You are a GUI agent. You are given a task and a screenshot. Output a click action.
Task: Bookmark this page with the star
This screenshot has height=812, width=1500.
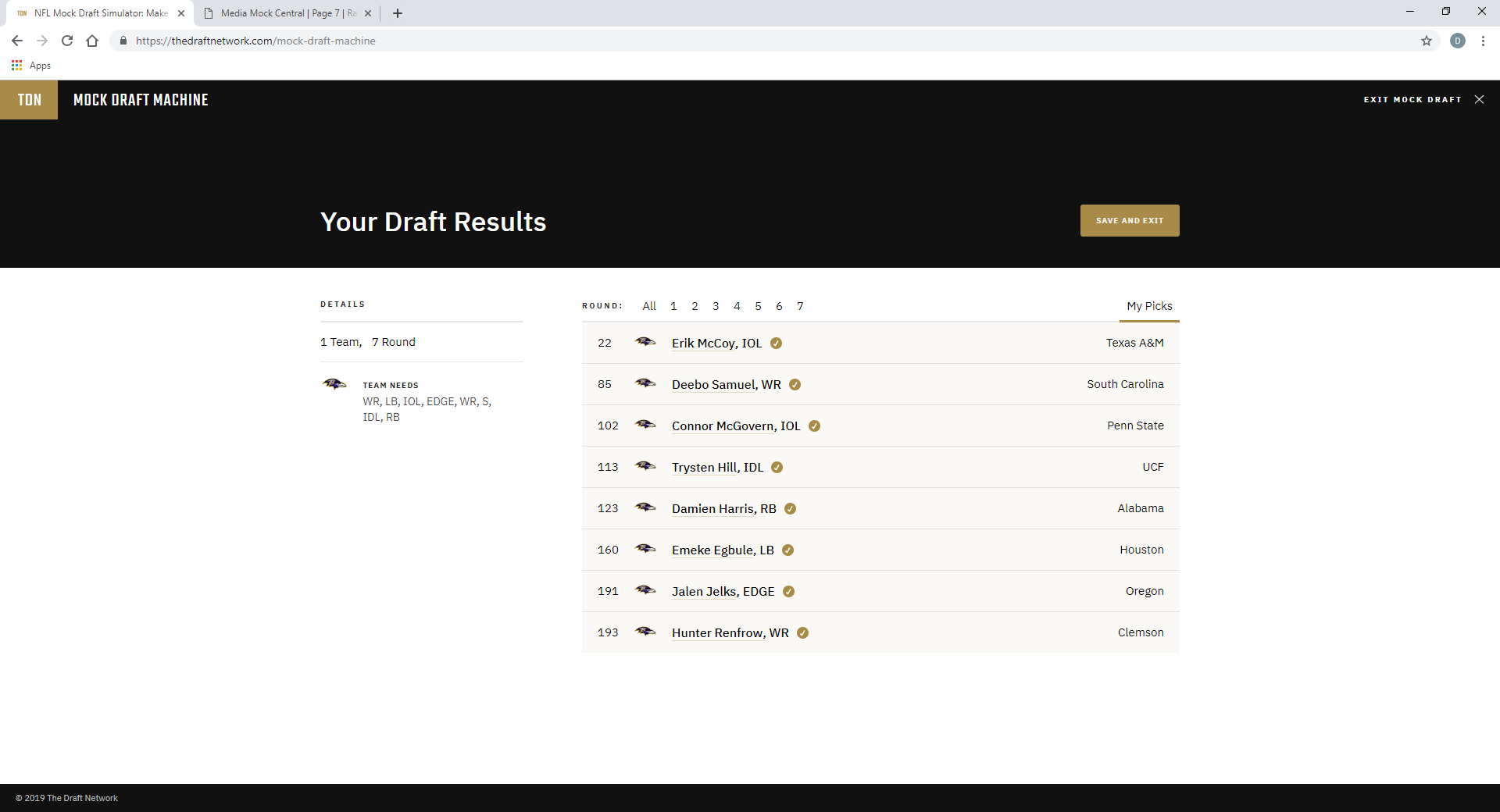coord(1427,41)
